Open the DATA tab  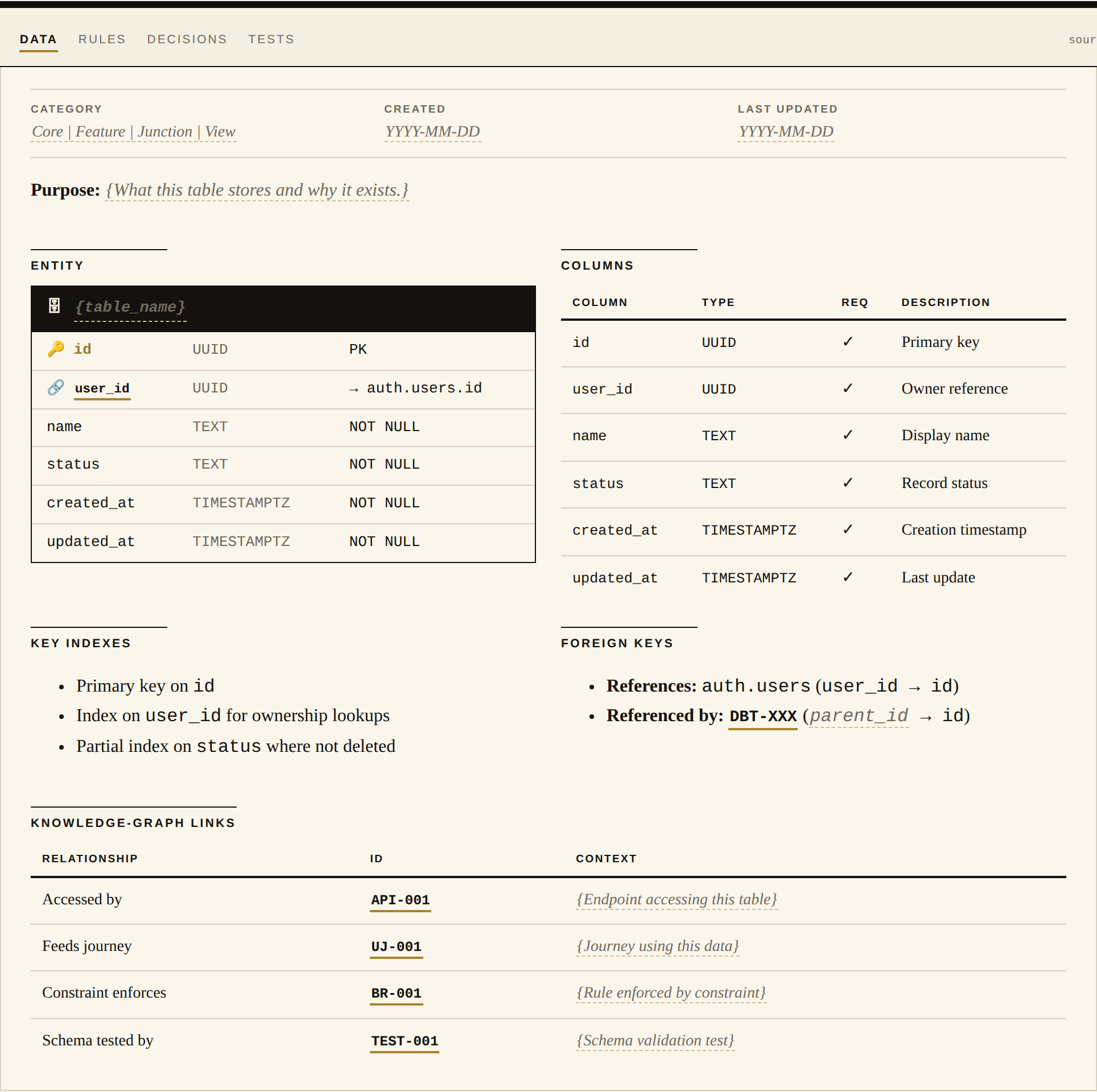[x=38, y=39]
